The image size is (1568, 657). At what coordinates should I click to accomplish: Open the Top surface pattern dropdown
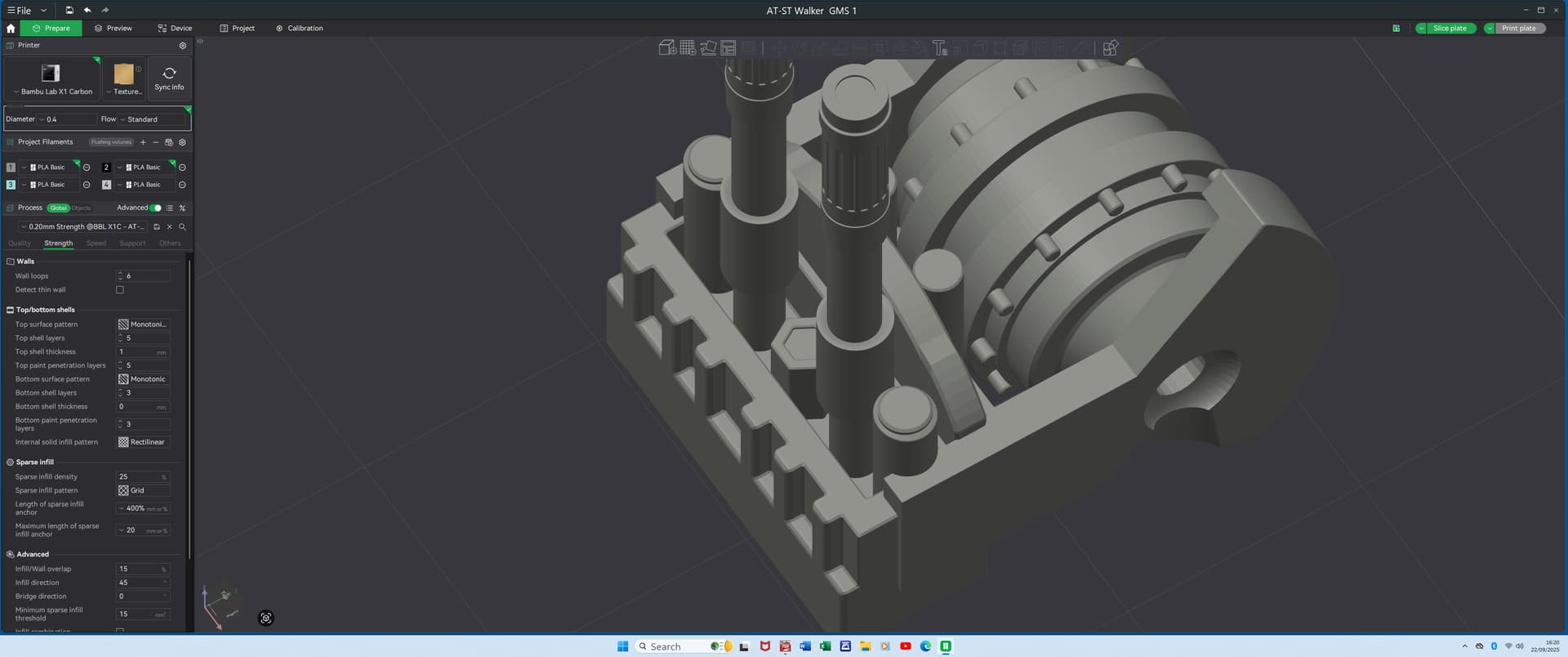143,324
